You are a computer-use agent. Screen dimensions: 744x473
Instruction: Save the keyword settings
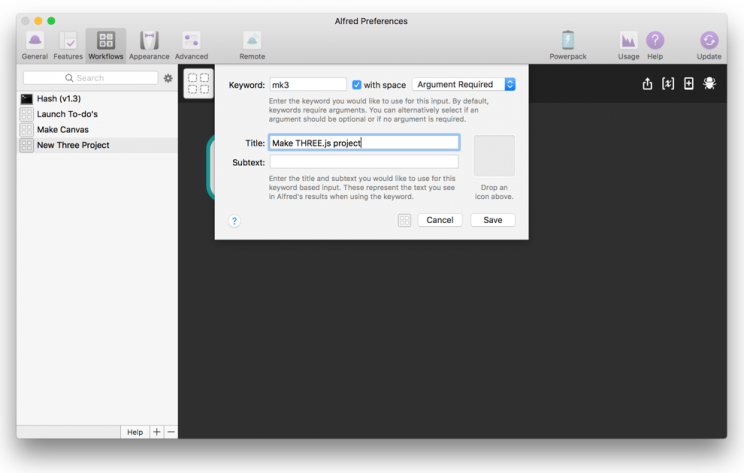point(493,220)
